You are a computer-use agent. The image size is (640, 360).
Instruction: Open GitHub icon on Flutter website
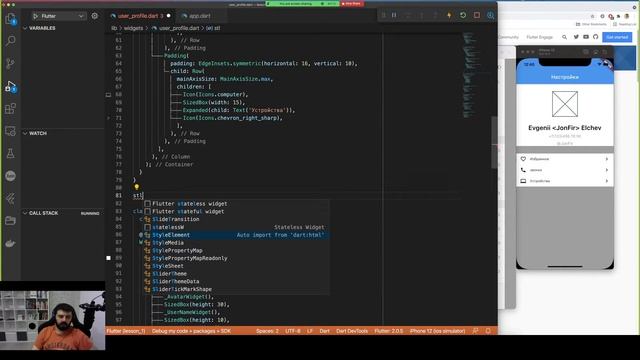pyautogui.click(x=596, y=37)
